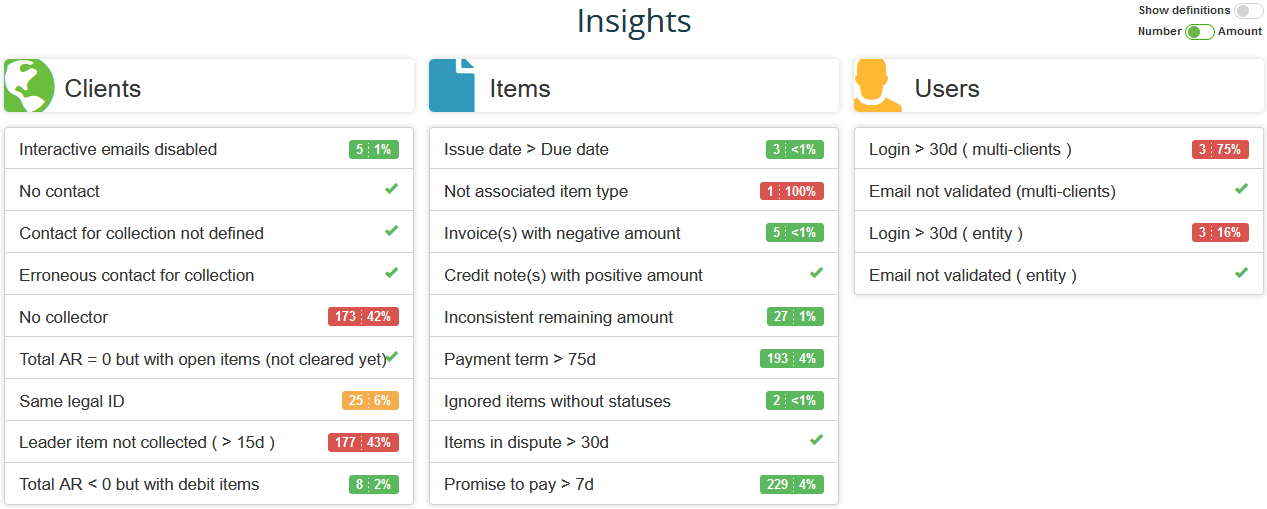Click the Items document icon
The height and width of the screenshot is (509, 1267).
point(452,86)
